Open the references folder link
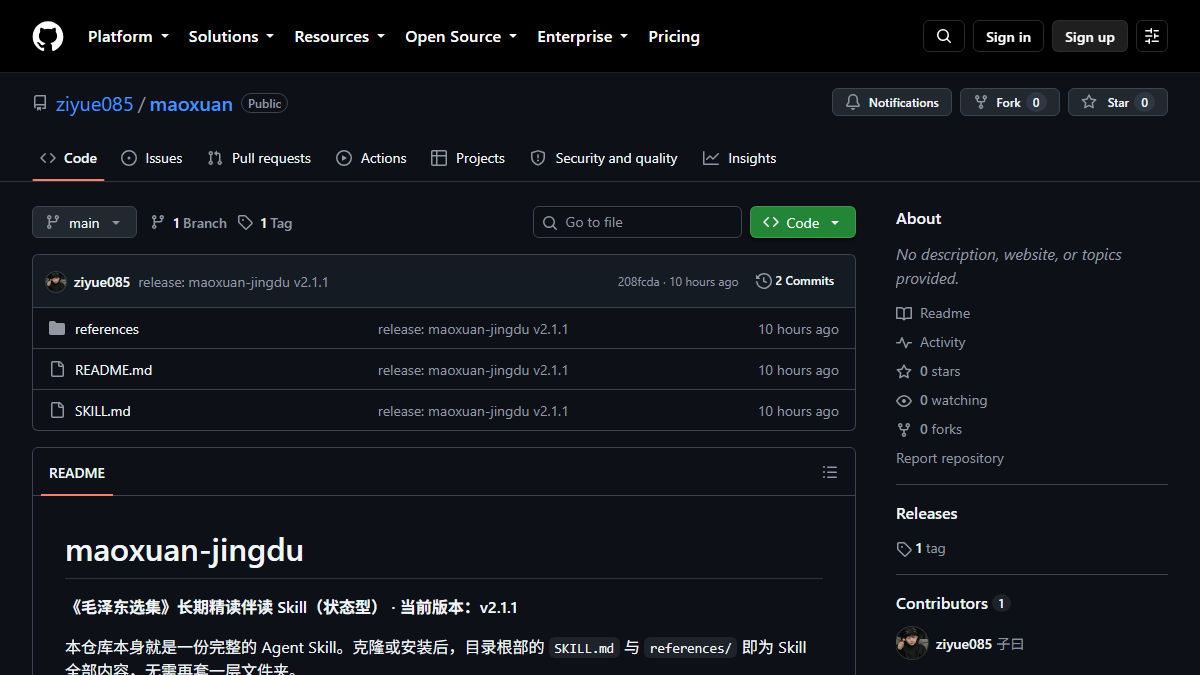Image resolution: width=1200 pixels, height=675 pixels. (x=107, y=329)
